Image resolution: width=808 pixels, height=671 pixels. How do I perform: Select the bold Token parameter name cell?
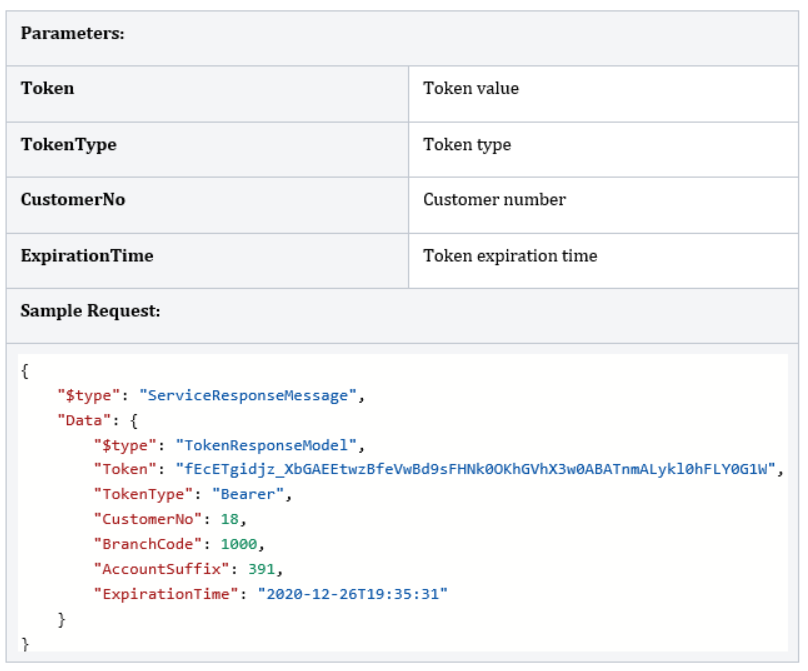(47, 88)
